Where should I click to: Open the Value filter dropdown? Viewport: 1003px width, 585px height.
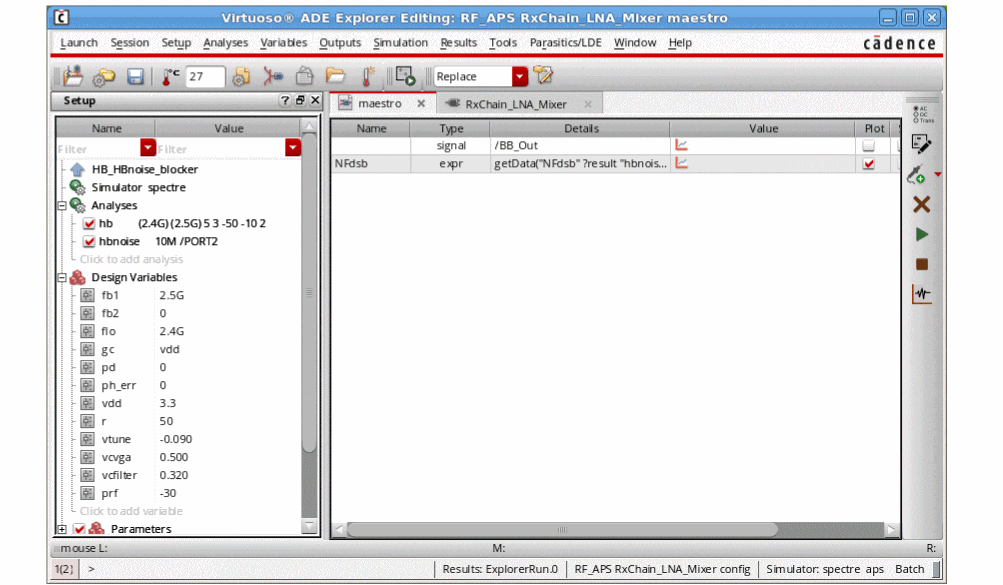coord(292,148)
